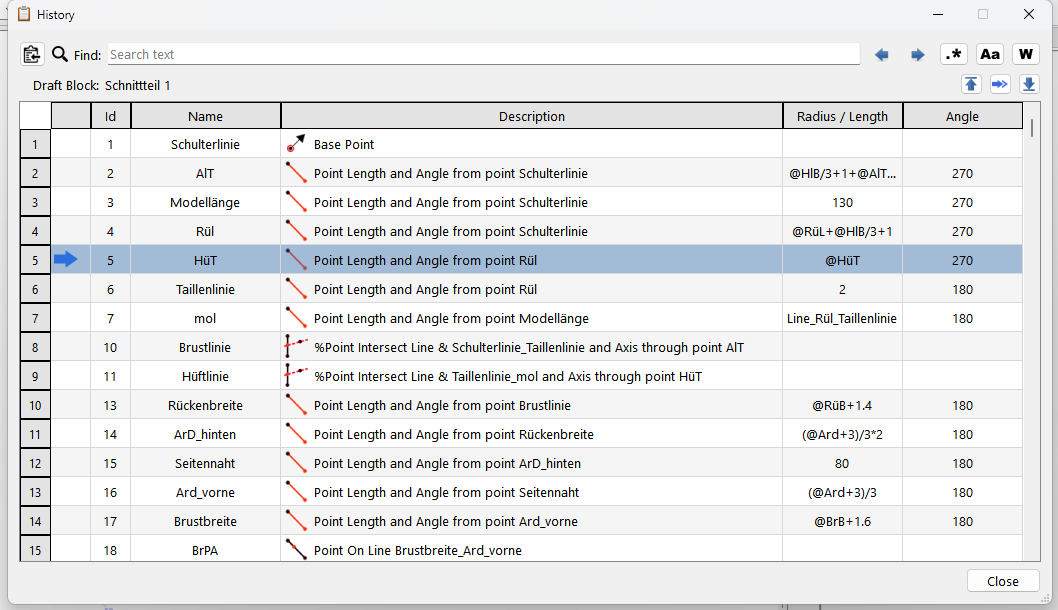Select the Taillenlinie row in the table
The width and height of the screenshot is (1058, 610).
205,290
